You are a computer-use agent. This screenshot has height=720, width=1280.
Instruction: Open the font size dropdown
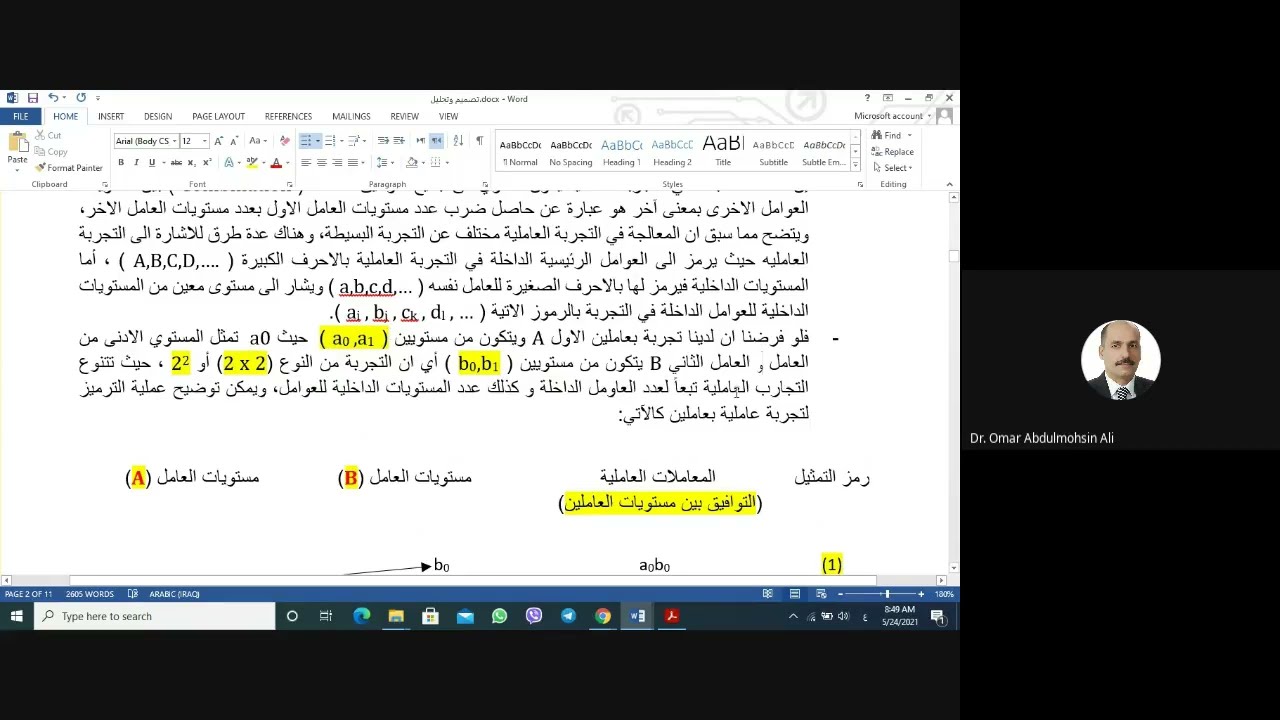[x=204, y=141]
